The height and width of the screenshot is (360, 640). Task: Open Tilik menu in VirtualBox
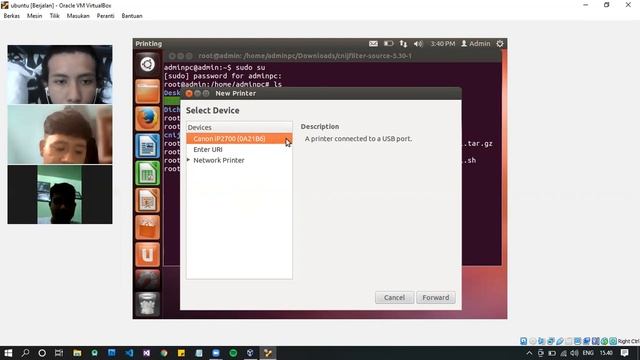[x=55, y=16]
